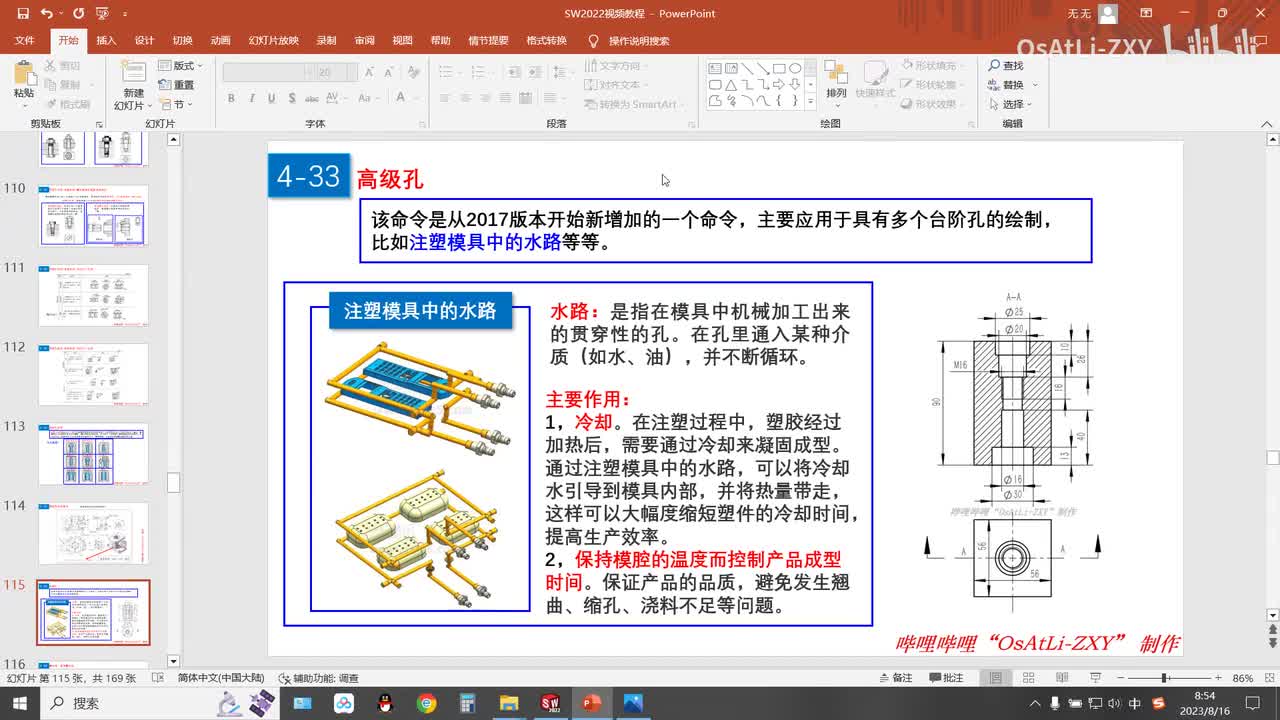Toggle the Comments pane in the status bar

click(946, 678)
